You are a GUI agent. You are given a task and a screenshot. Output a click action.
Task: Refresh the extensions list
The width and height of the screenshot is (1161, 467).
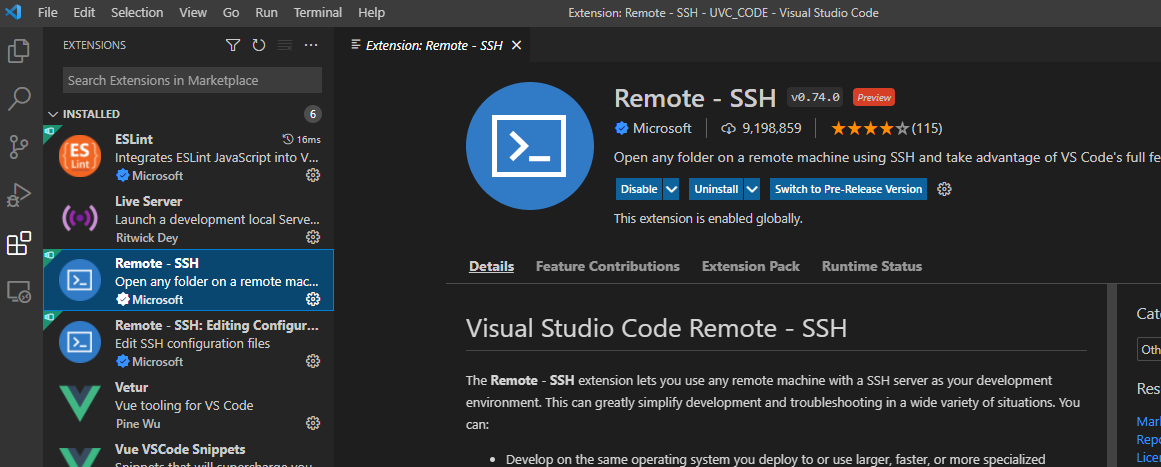click(258, 46)
